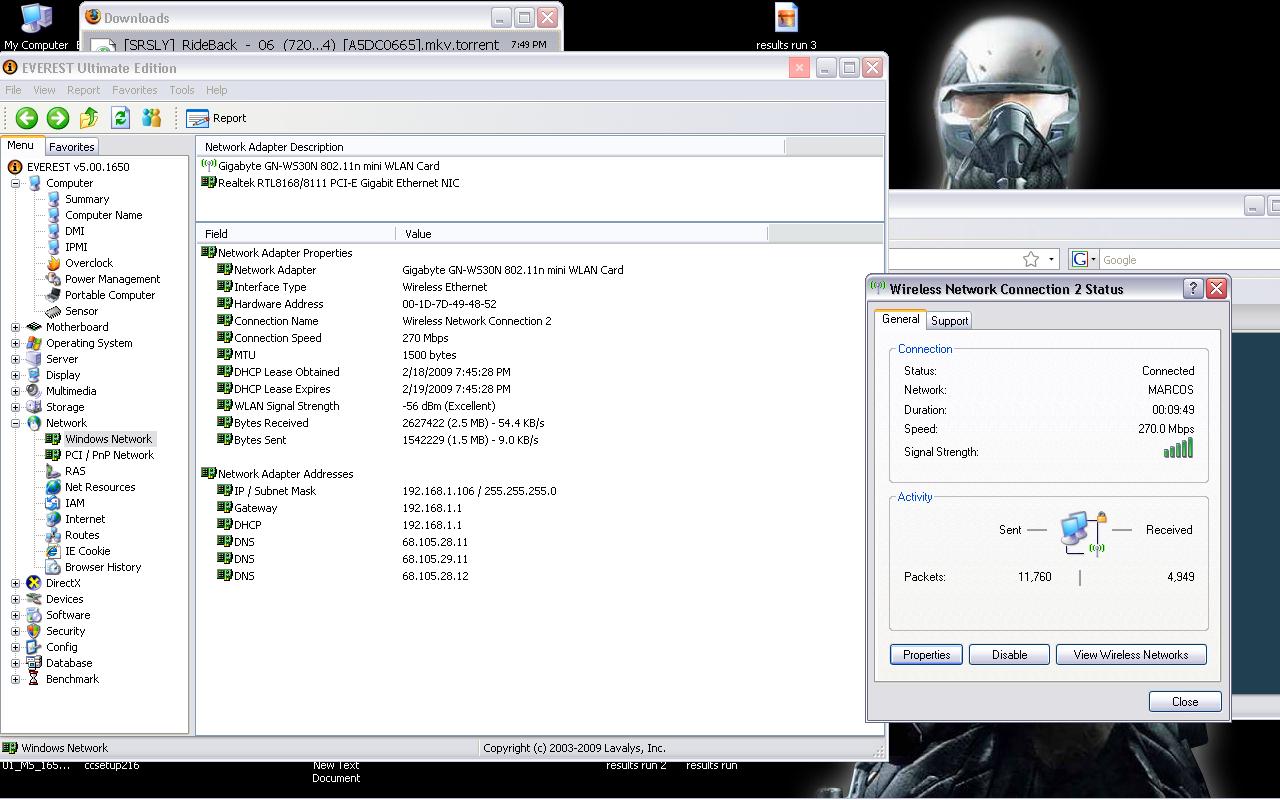Select the Realtek RTL8168/8111 Ethernet NIC row
The width and height of the screenshot is (1280, 800).
click(330, 183)
